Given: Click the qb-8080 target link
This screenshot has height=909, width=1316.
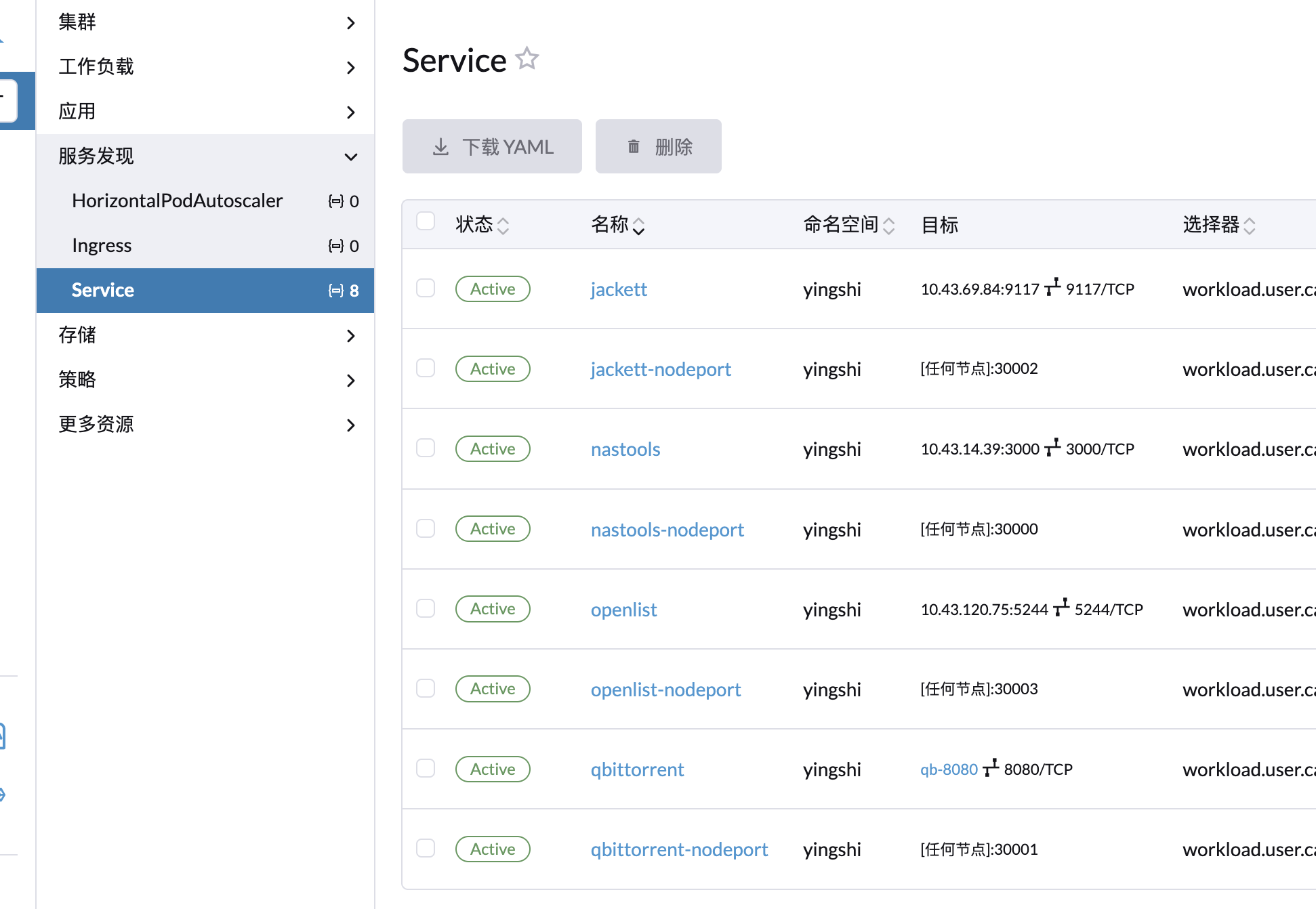Looking at the screenshot, I should (x=949, y=769).
